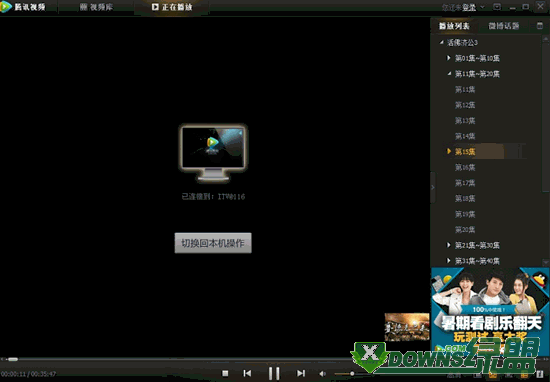
Task: Open the login dropdown arrow
Action: click(x=482, y=7)
